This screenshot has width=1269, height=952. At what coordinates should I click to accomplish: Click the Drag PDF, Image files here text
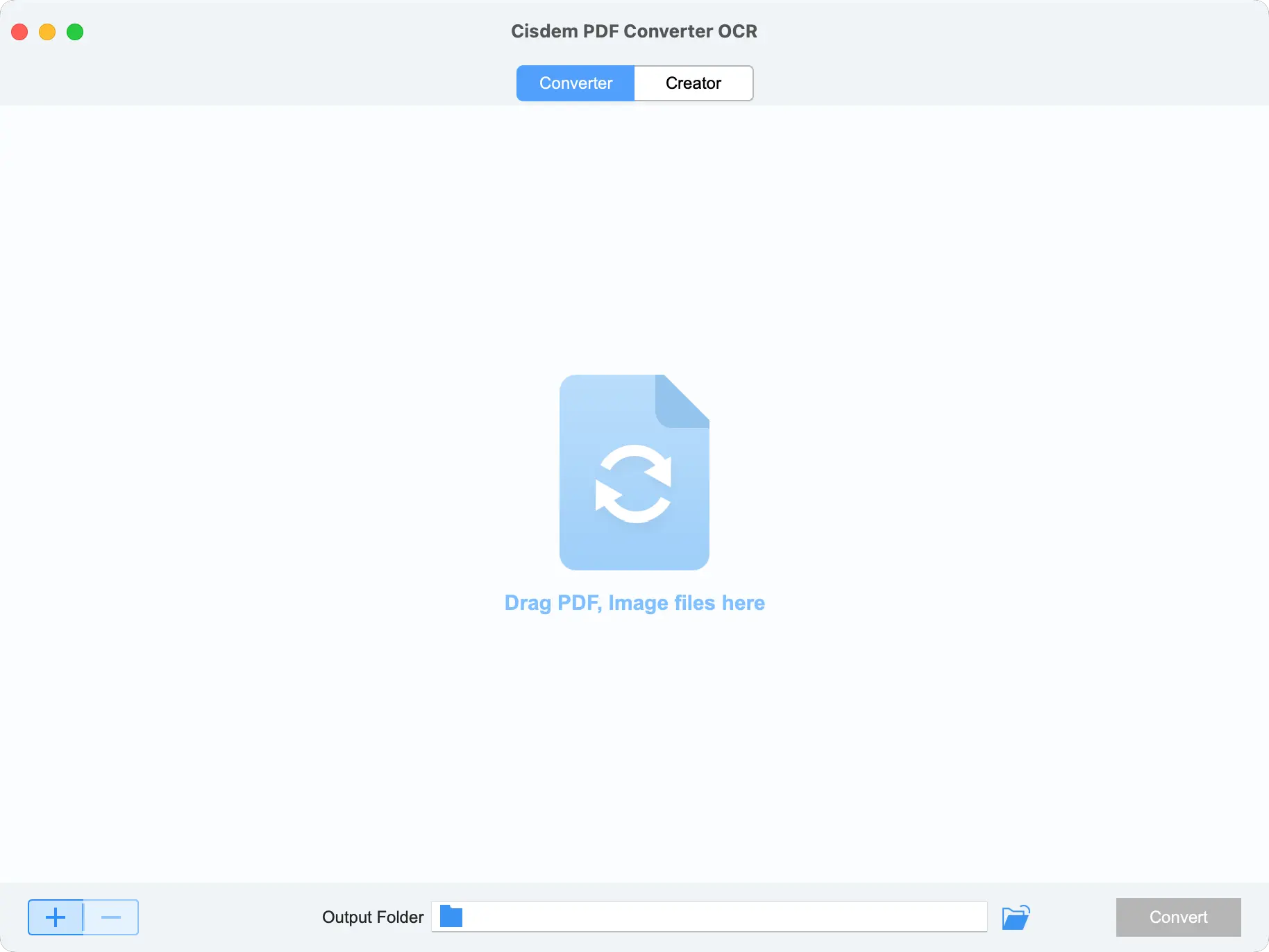[634, 603]
